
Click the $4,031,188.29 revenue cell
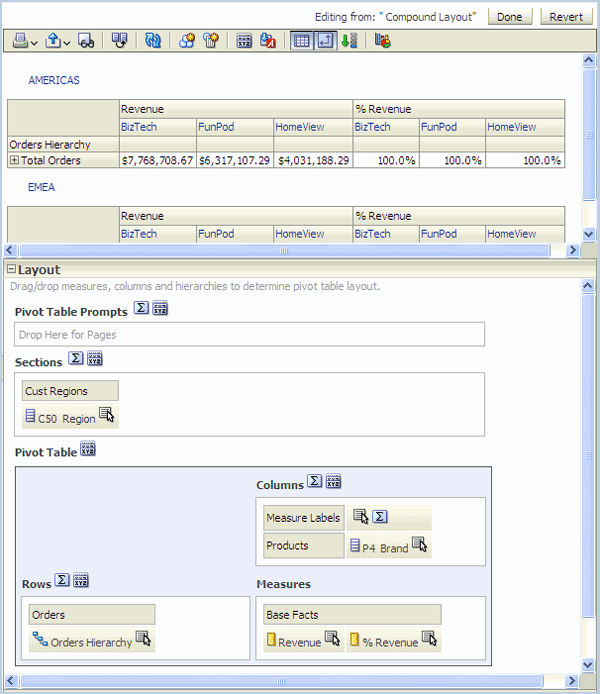[313, 160]
